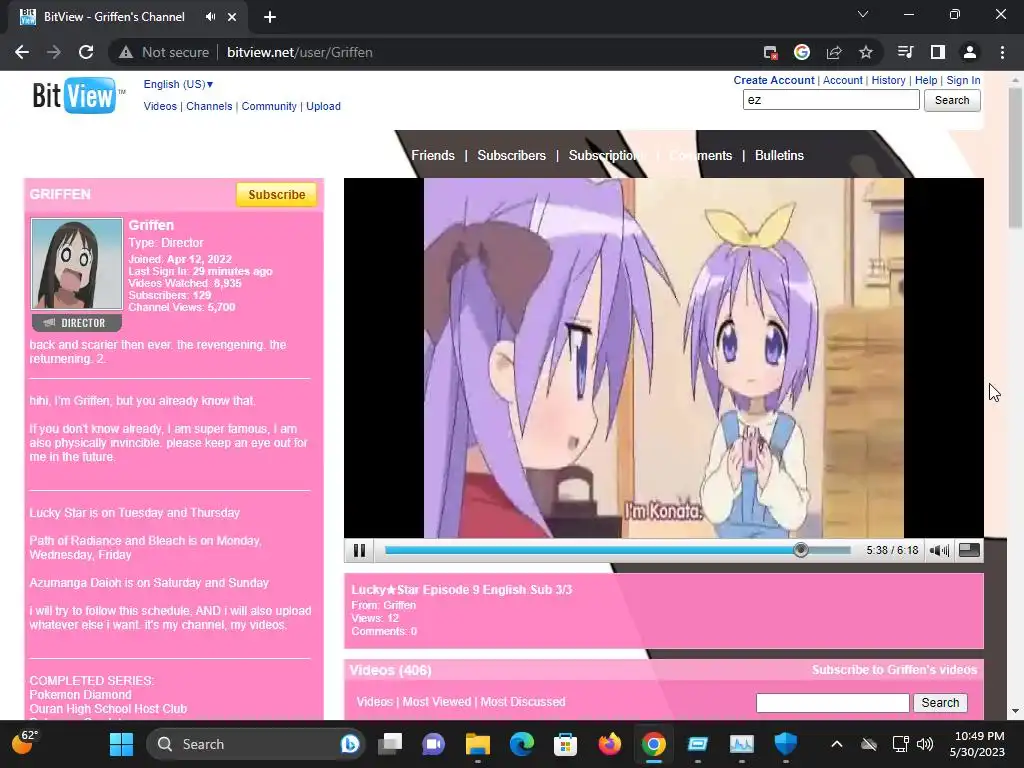
Task: Click the browser forward arrow
Action: (54, 52)
